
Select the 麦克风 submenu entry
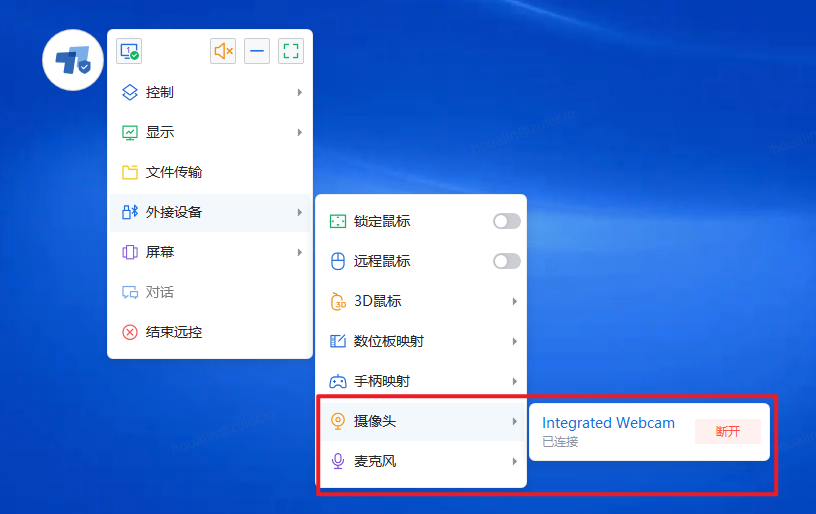422,461
